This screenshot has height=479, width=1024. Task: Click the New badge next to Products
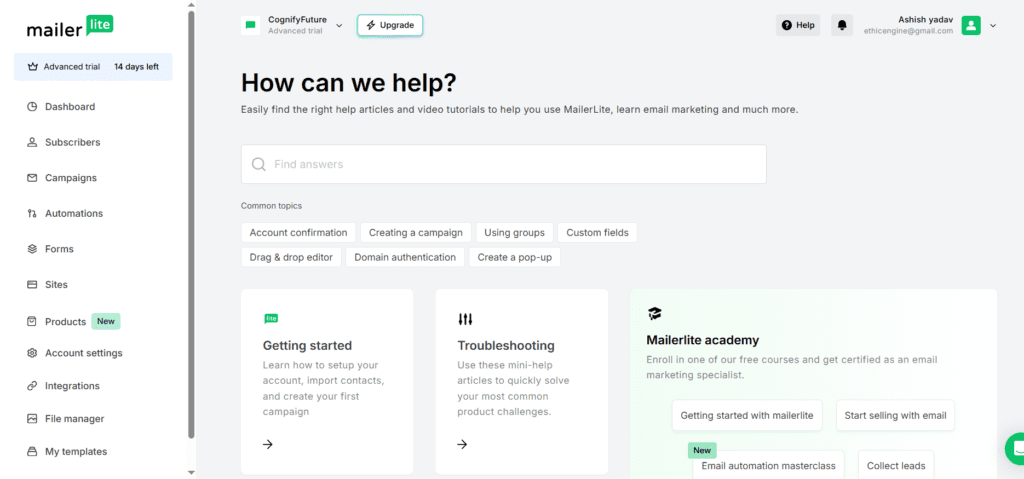106,321
